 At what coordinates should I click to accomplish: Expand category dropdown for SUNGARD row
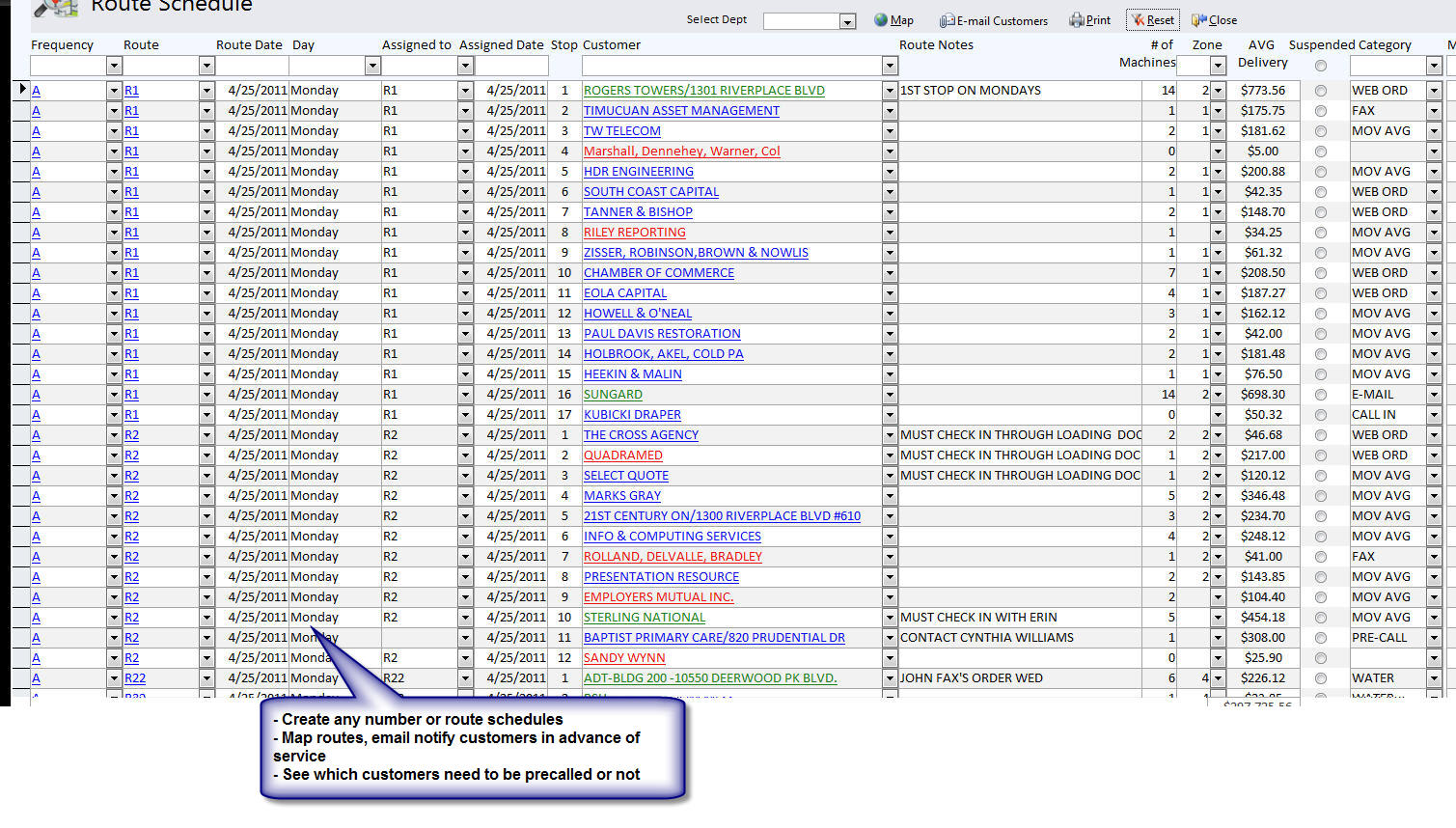tap(1434, 395)
